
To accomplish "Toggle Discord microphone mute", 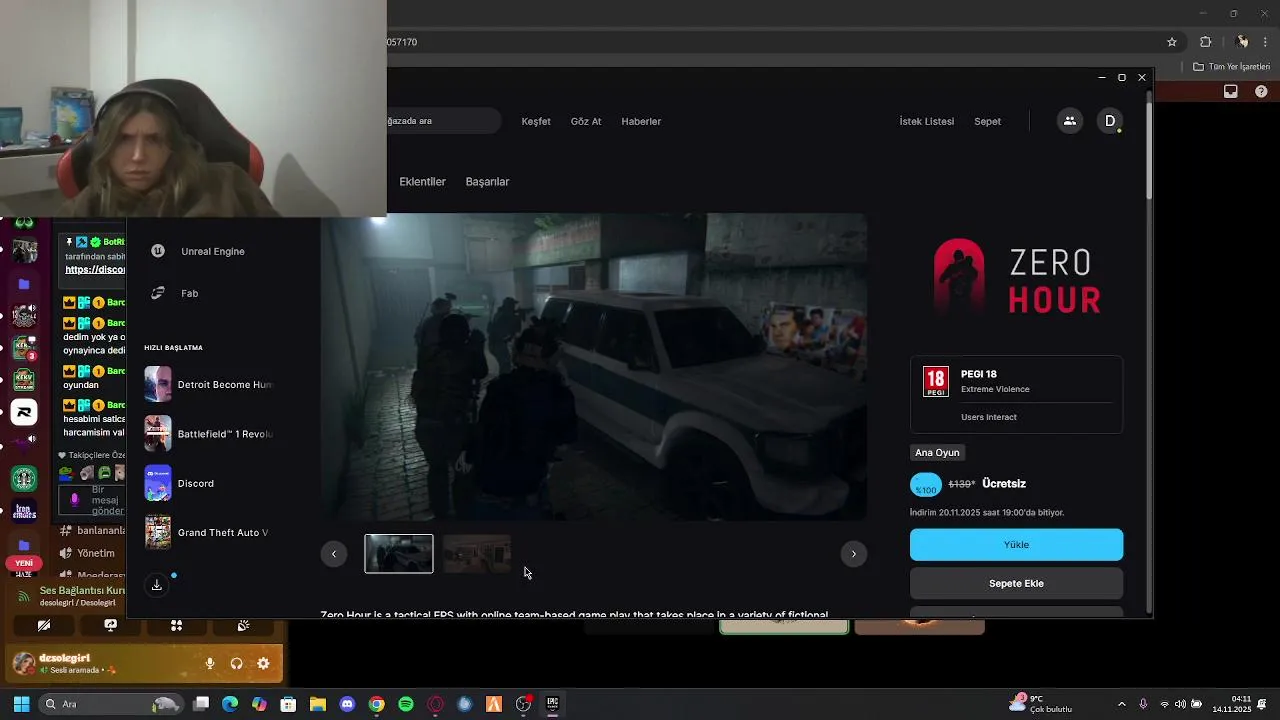I will (x=210, y=663).
